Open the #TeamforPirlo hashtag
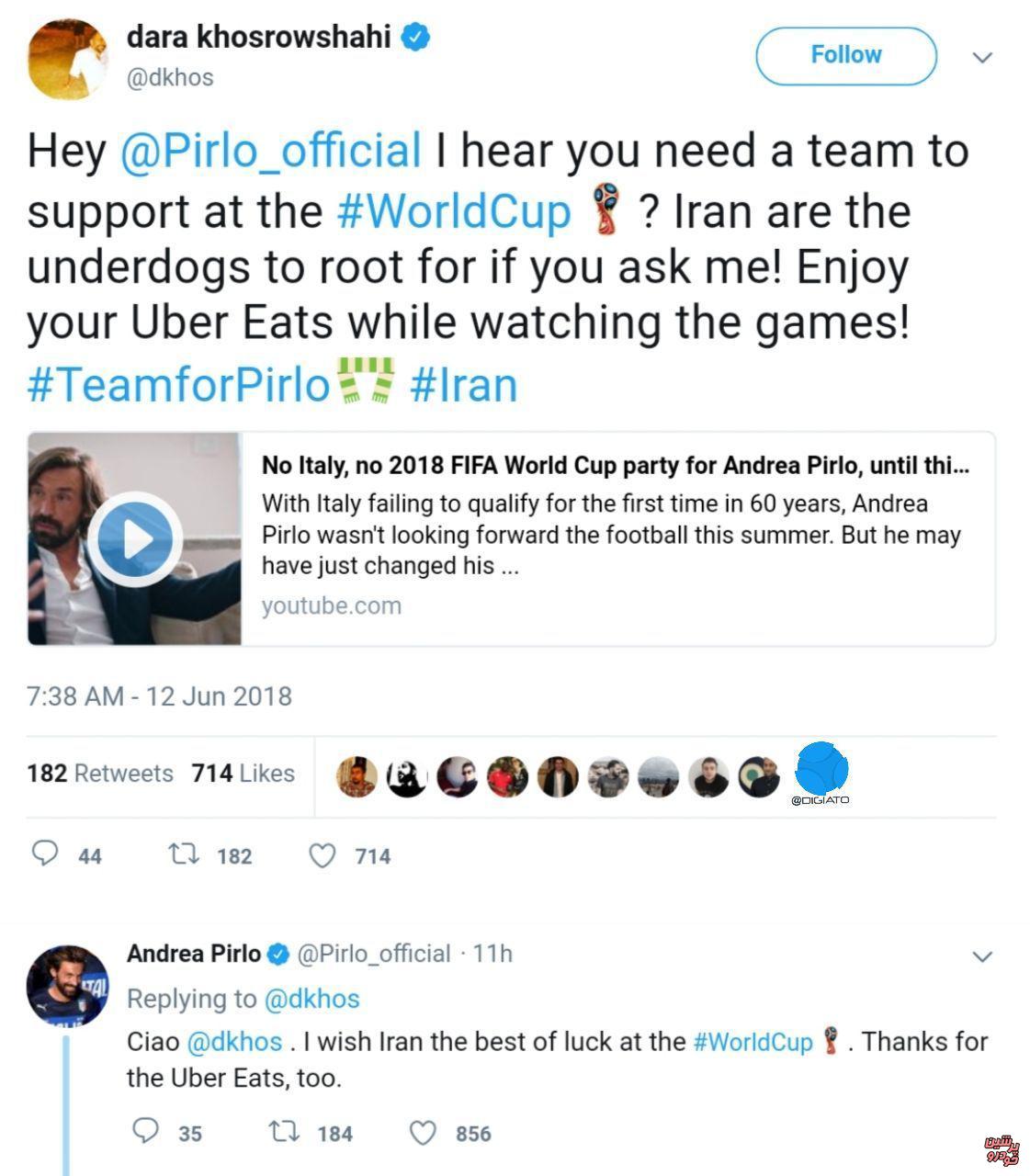1030x1176 pixels. pyautogui.click(x=178, y=385)
